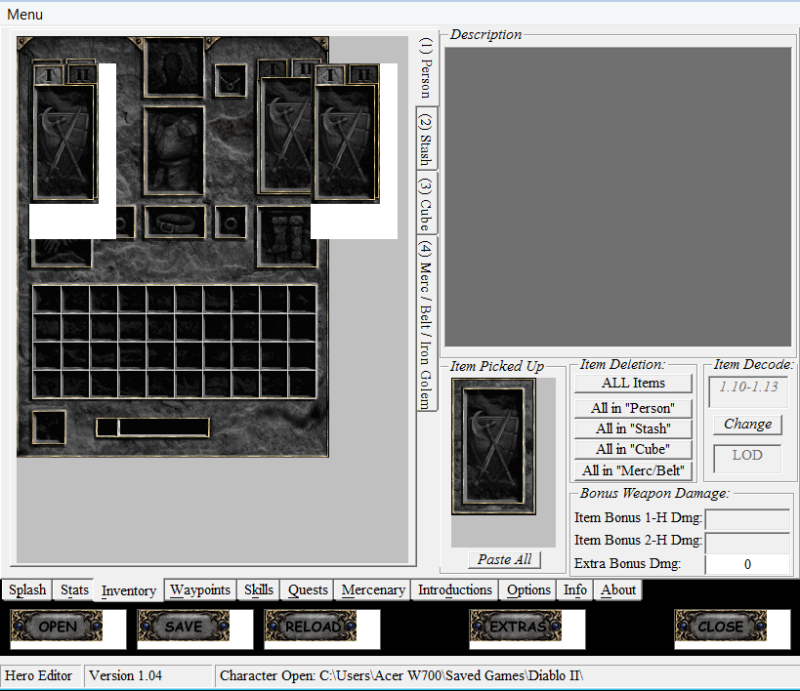
Task: Open the (3) Cube side tab
Action: (x=427, y=203)
